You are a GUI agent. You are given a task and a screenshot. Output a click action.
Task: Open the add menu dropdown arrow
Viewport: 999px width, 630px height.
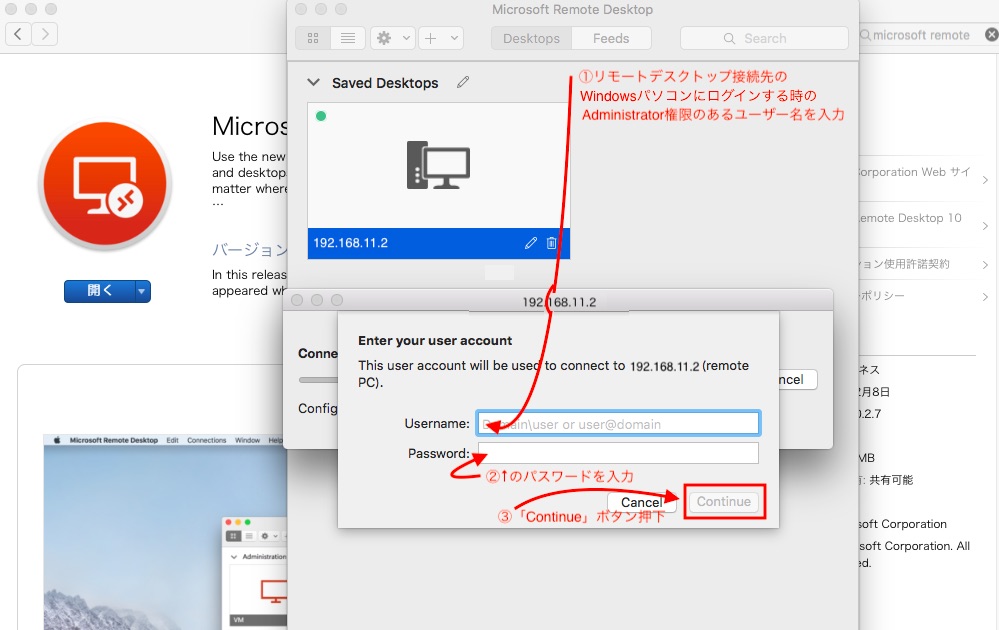pos(454,38)
